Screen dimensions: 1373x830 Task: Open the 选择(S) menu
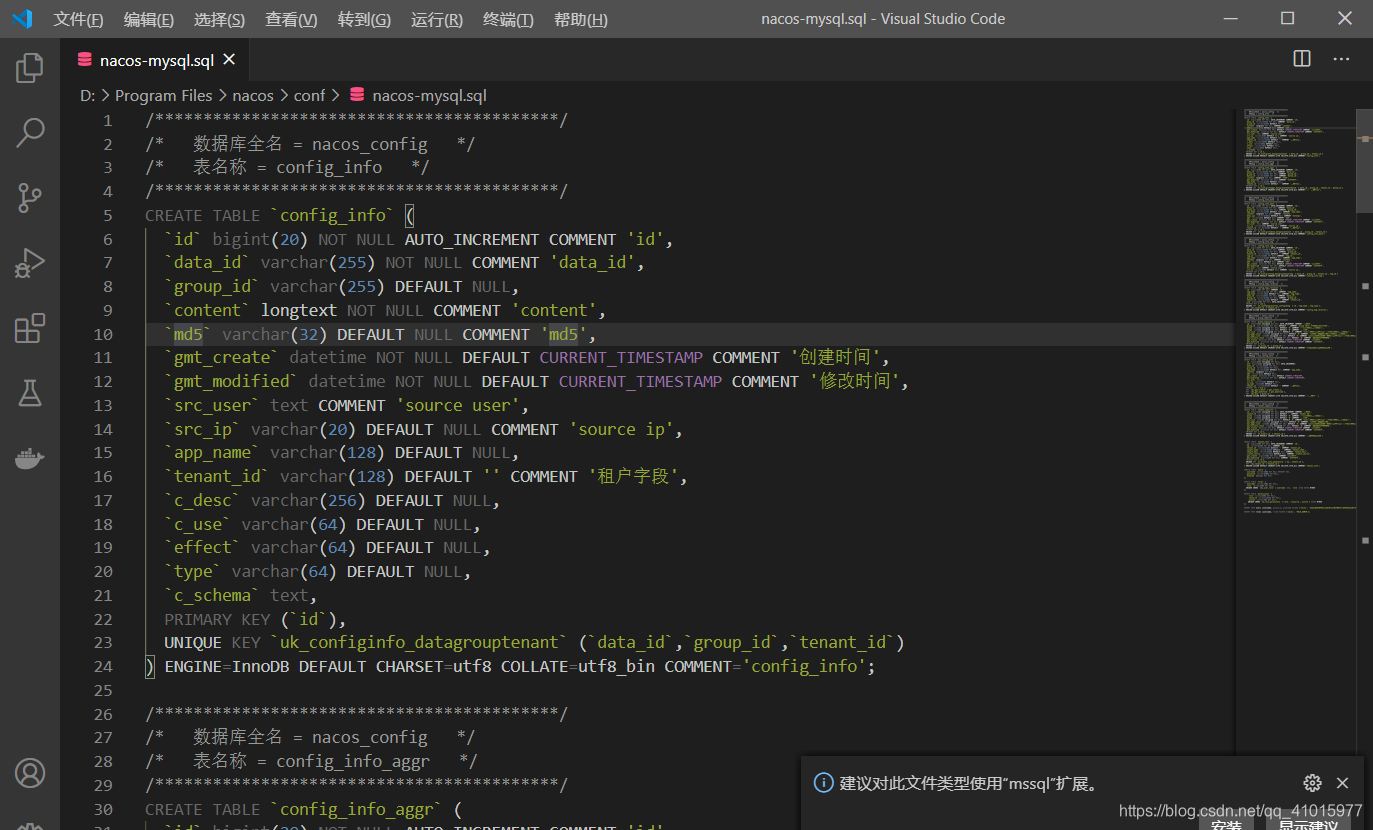[x=219, y=20]
